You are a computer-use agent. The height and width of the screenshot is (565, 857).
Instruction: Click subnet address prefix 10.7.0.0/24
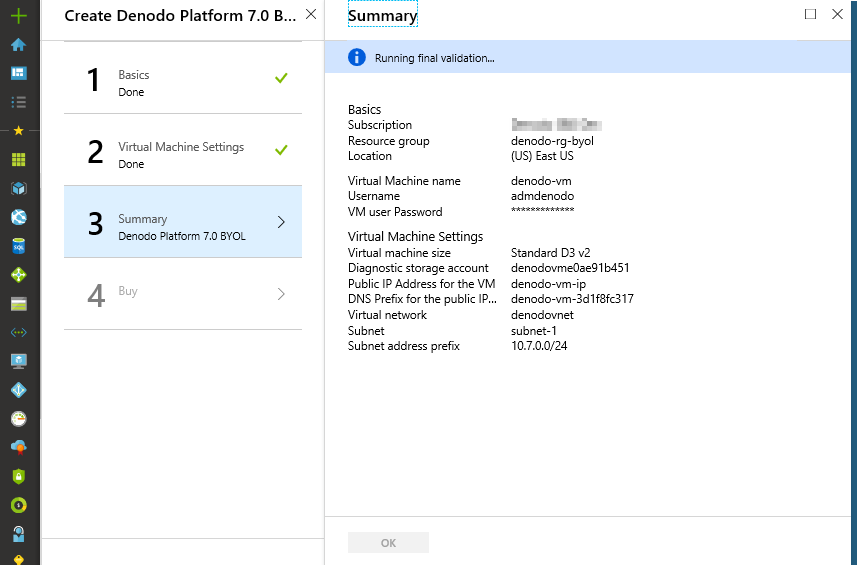point(539,346)
